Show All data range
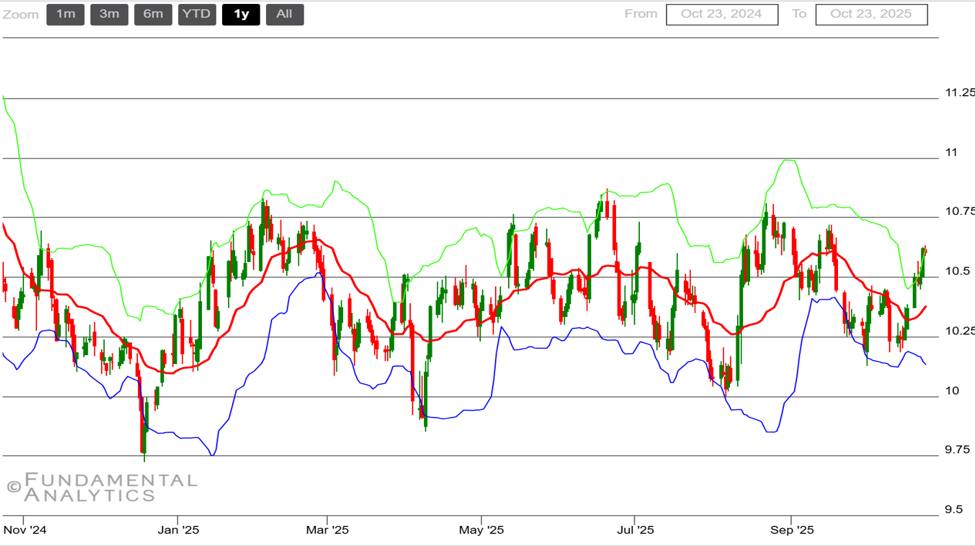Viewport: 975px width, 546px height. click(284, 14)
